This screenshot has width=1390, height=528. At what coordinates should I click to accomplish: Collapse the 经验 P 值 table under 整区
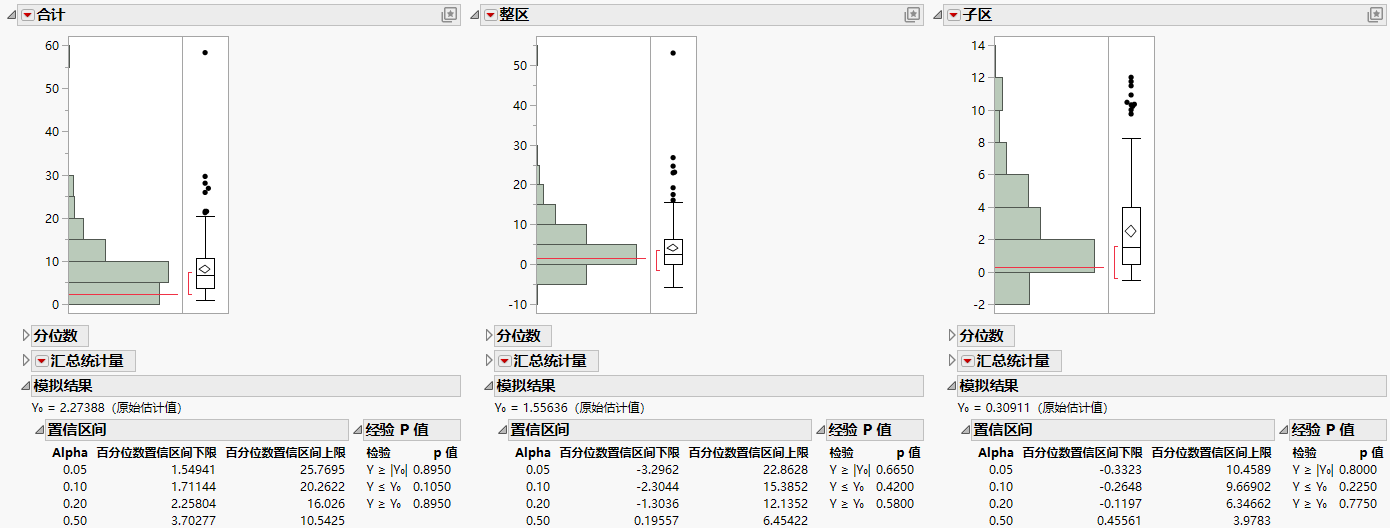pos(821,430)
